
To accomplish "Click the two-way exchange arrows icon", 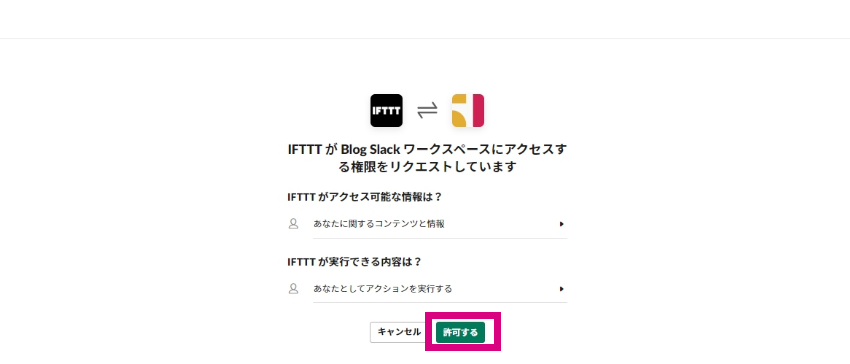I will click(427, 111).
